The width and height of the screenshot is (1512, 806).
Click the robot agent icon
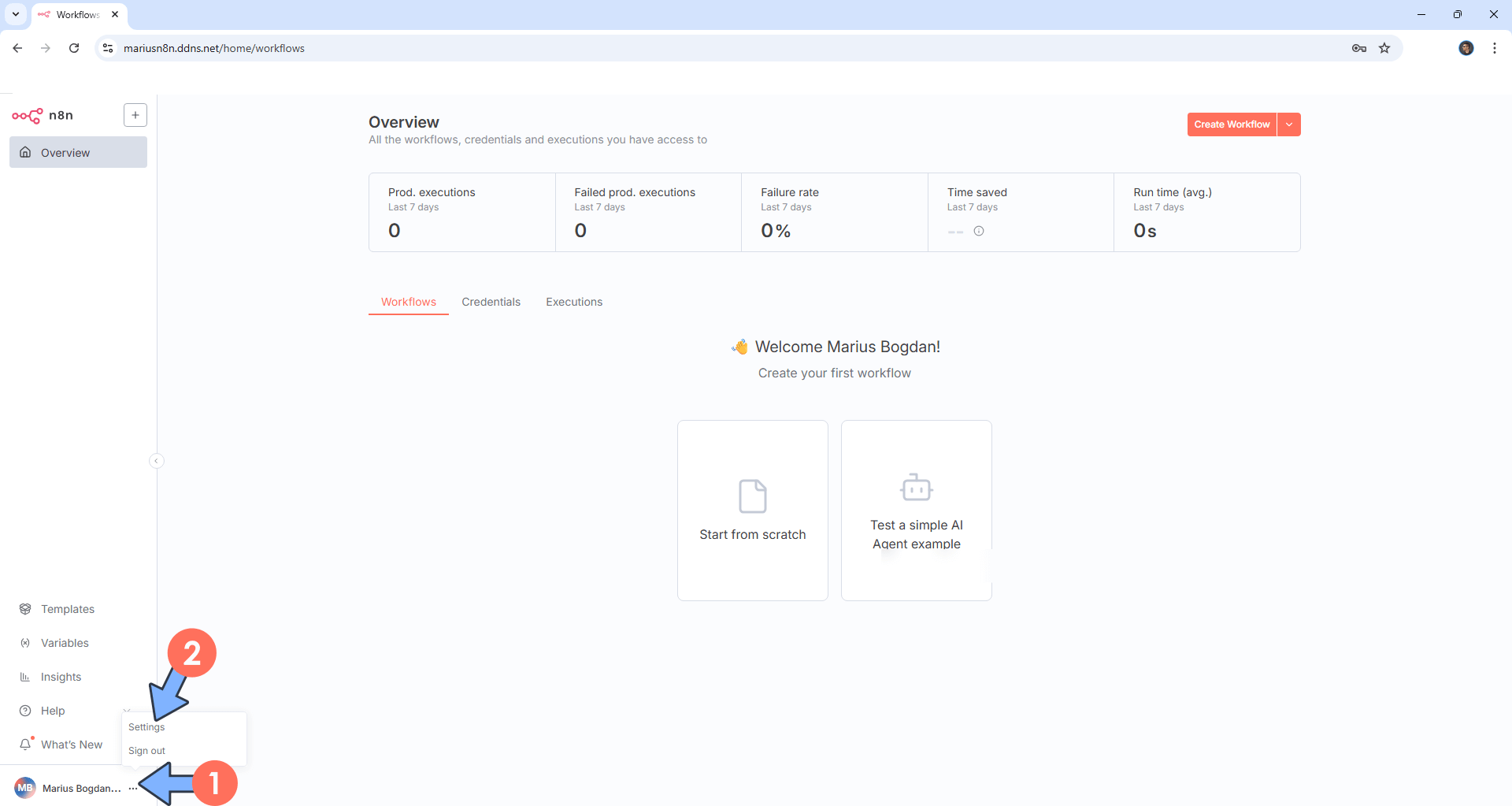point(917,488)
